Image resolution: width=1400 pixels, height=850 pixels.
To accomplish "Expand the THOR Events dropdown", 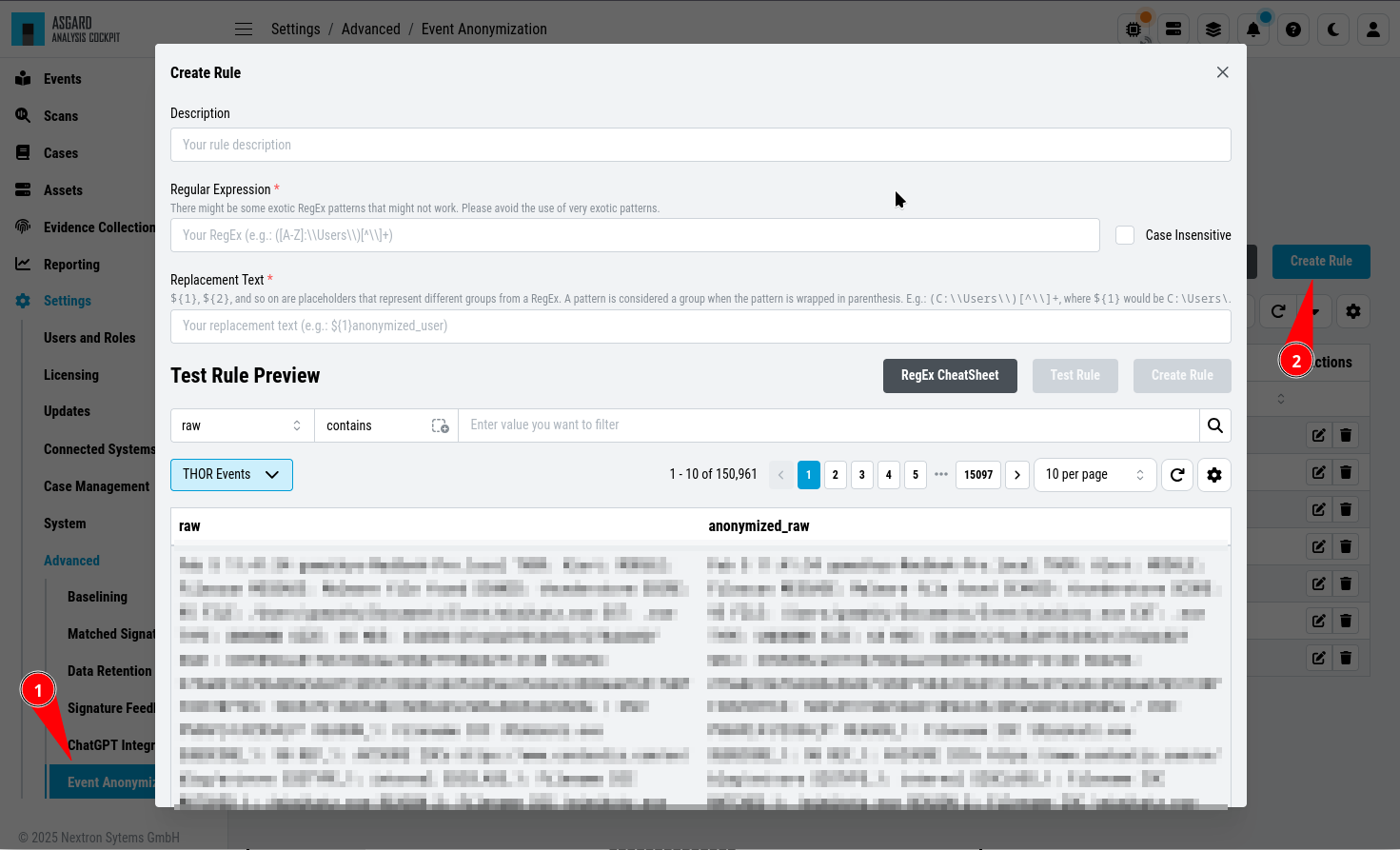I will pyautogui.click(x=231, y=475).
